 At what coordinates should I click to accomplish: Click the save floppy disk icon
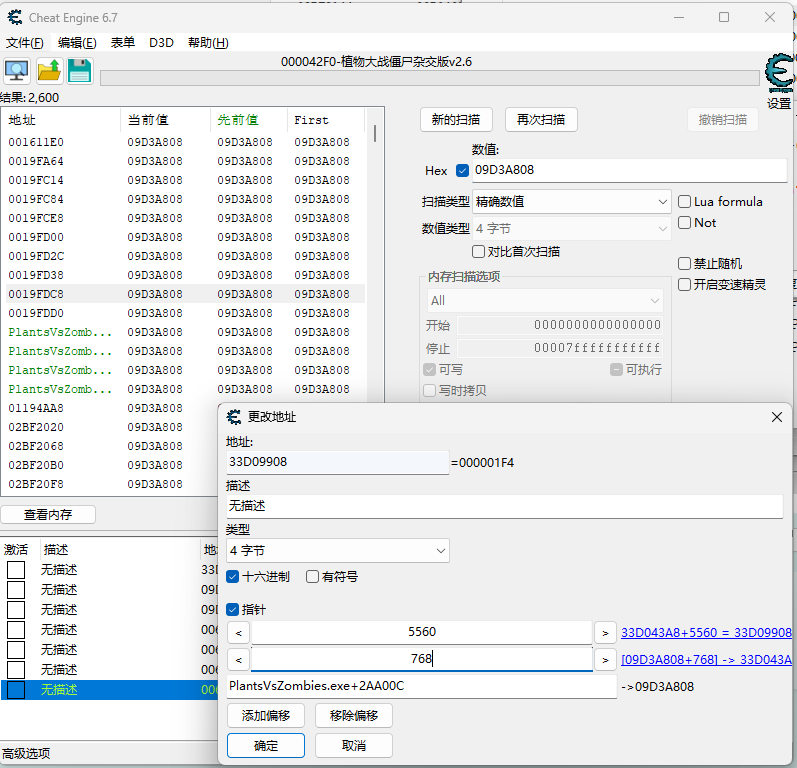tap(79, 70)
